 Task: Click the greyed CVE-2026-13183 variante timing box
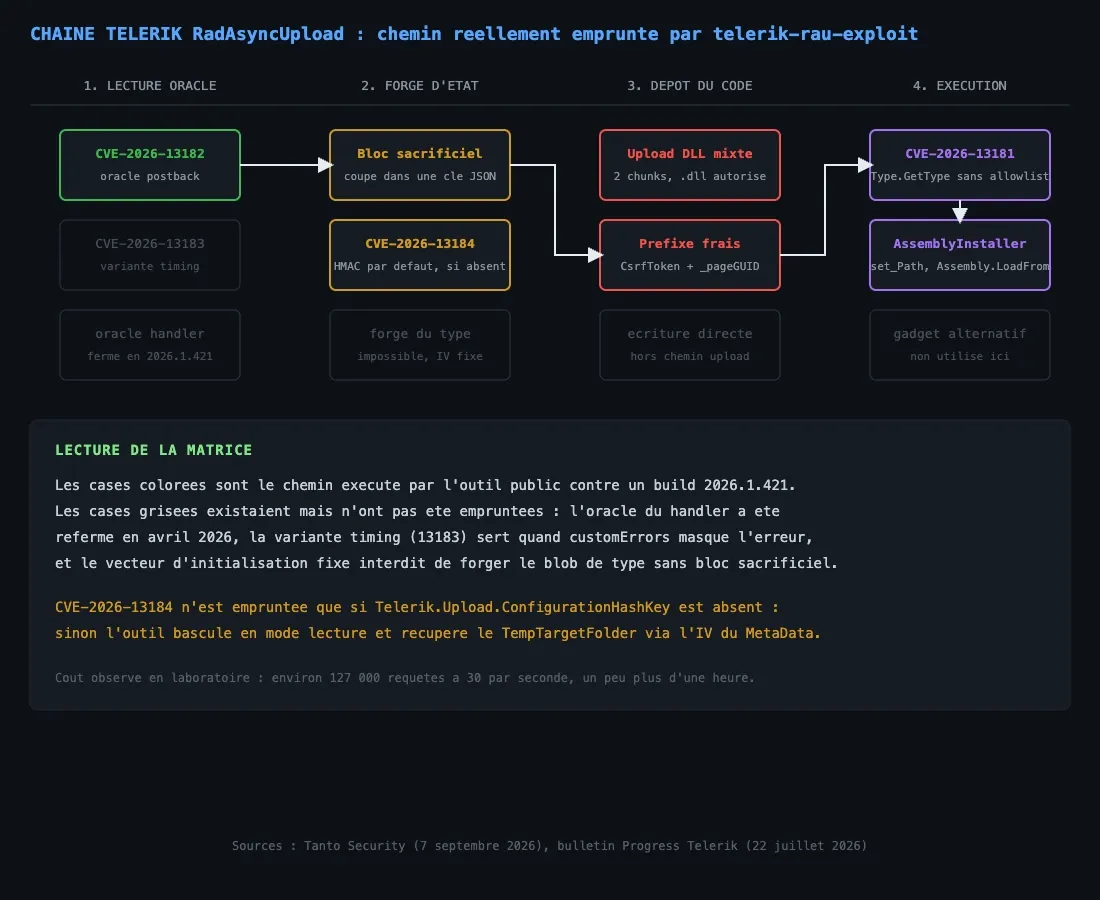(x=150, y=255)
